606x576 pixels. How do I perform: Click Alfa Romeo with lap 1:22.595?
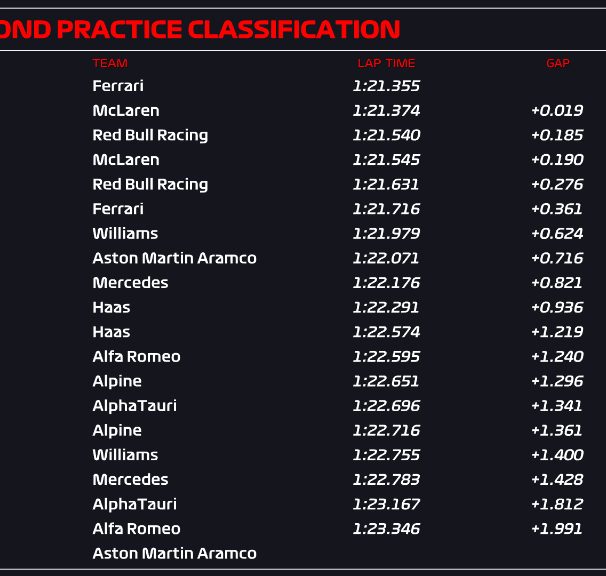coord(303,356)
